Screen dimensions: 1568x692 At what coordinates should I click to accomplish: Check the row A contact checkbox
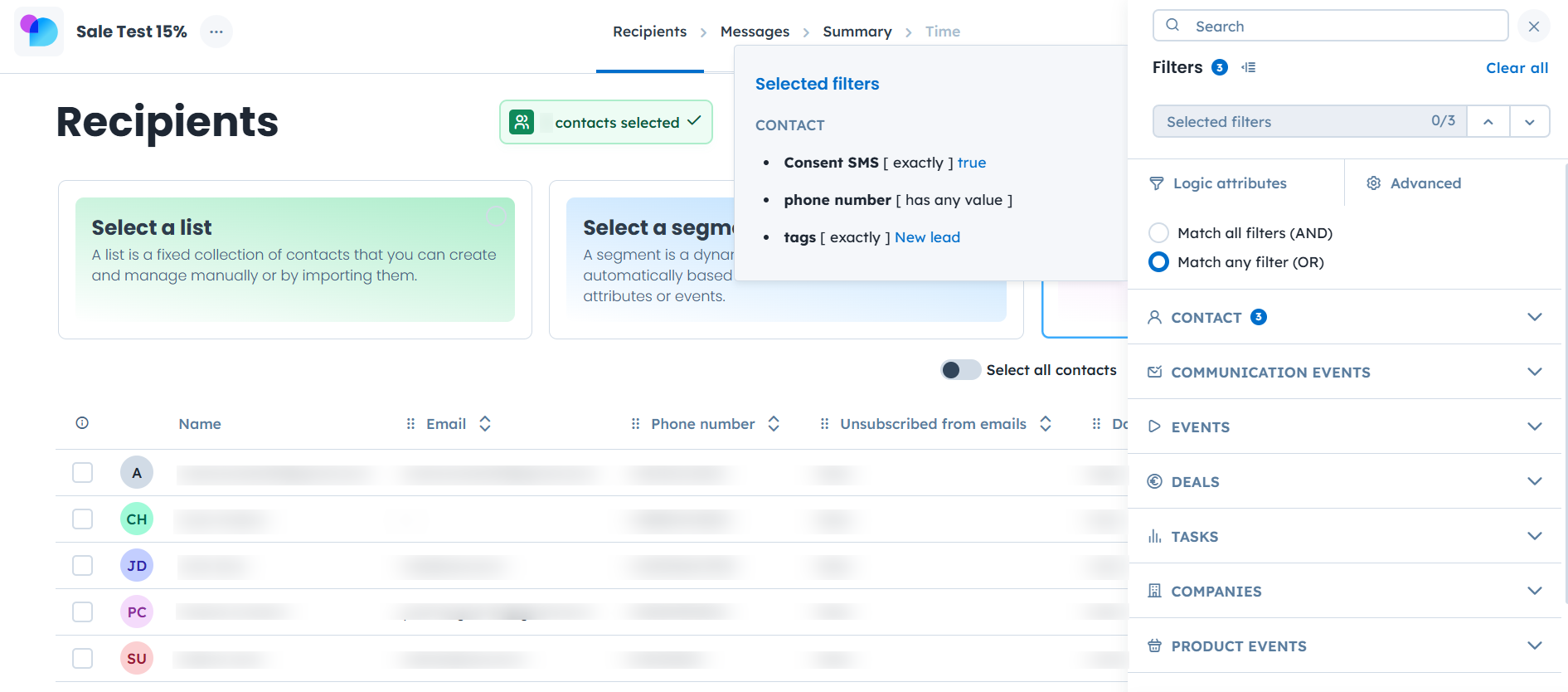[x=82, y=473]
